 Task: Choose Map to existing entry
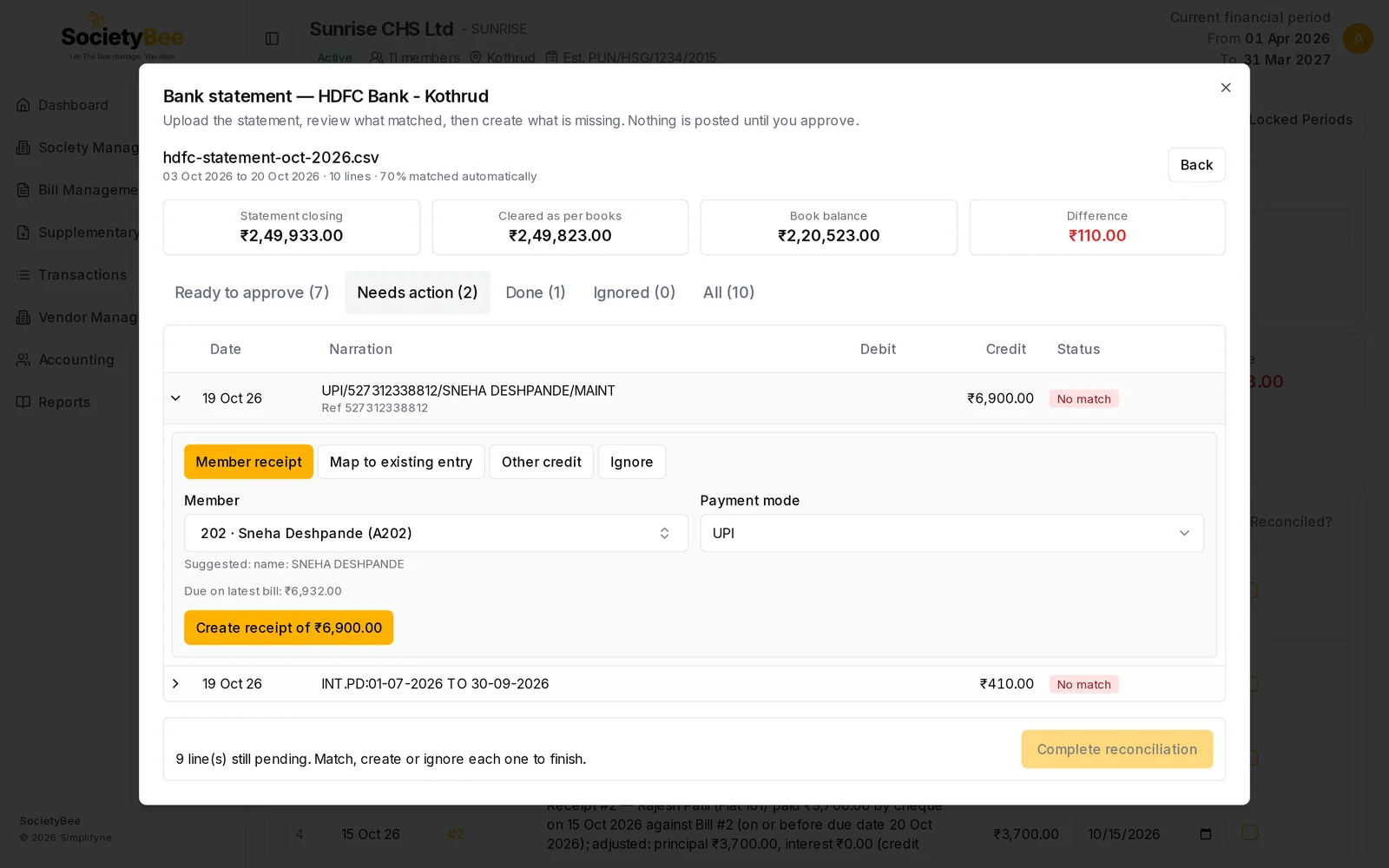point(401,462)
